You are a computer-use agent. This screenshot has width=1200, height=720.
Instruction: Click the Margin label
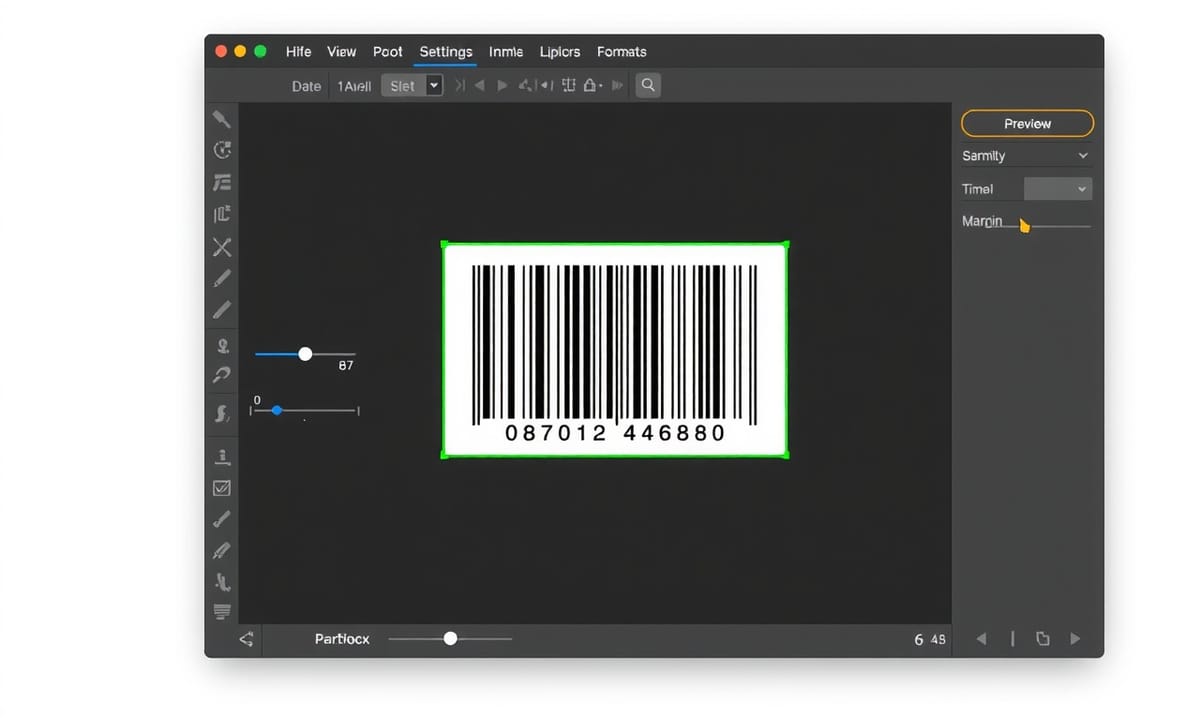click(982, 222)
